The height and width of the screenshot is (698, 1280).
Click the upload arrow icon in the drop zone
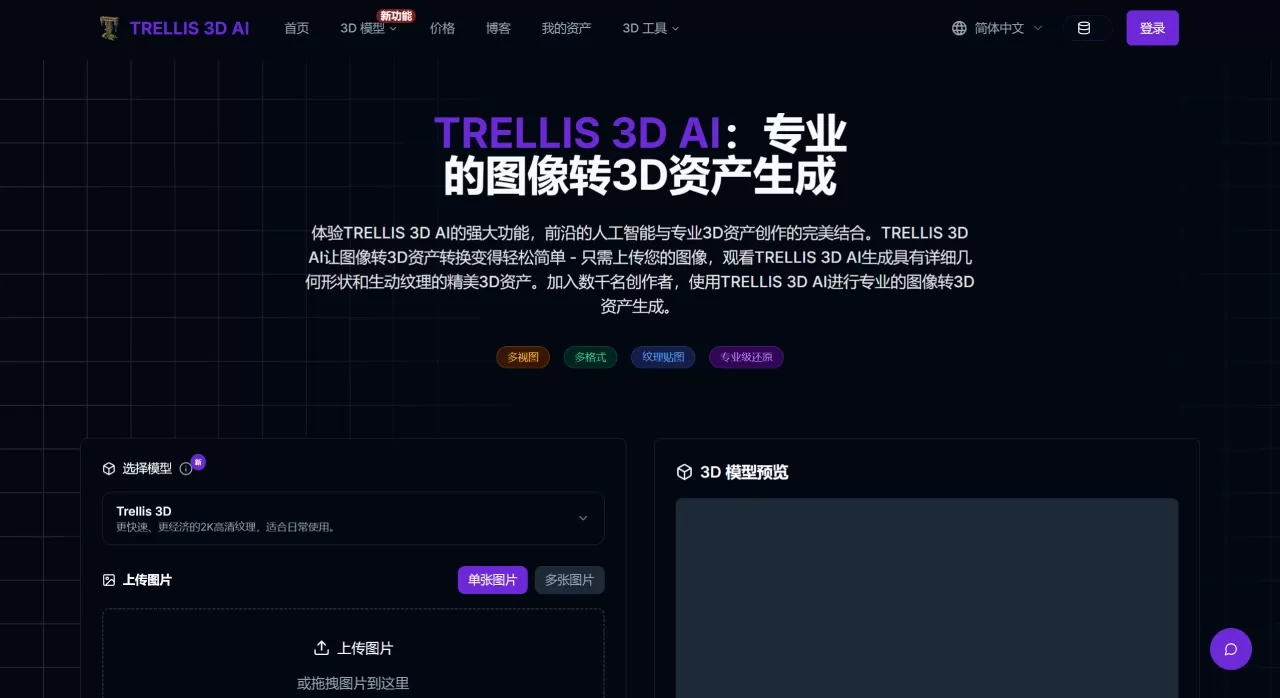pos(321,648)
